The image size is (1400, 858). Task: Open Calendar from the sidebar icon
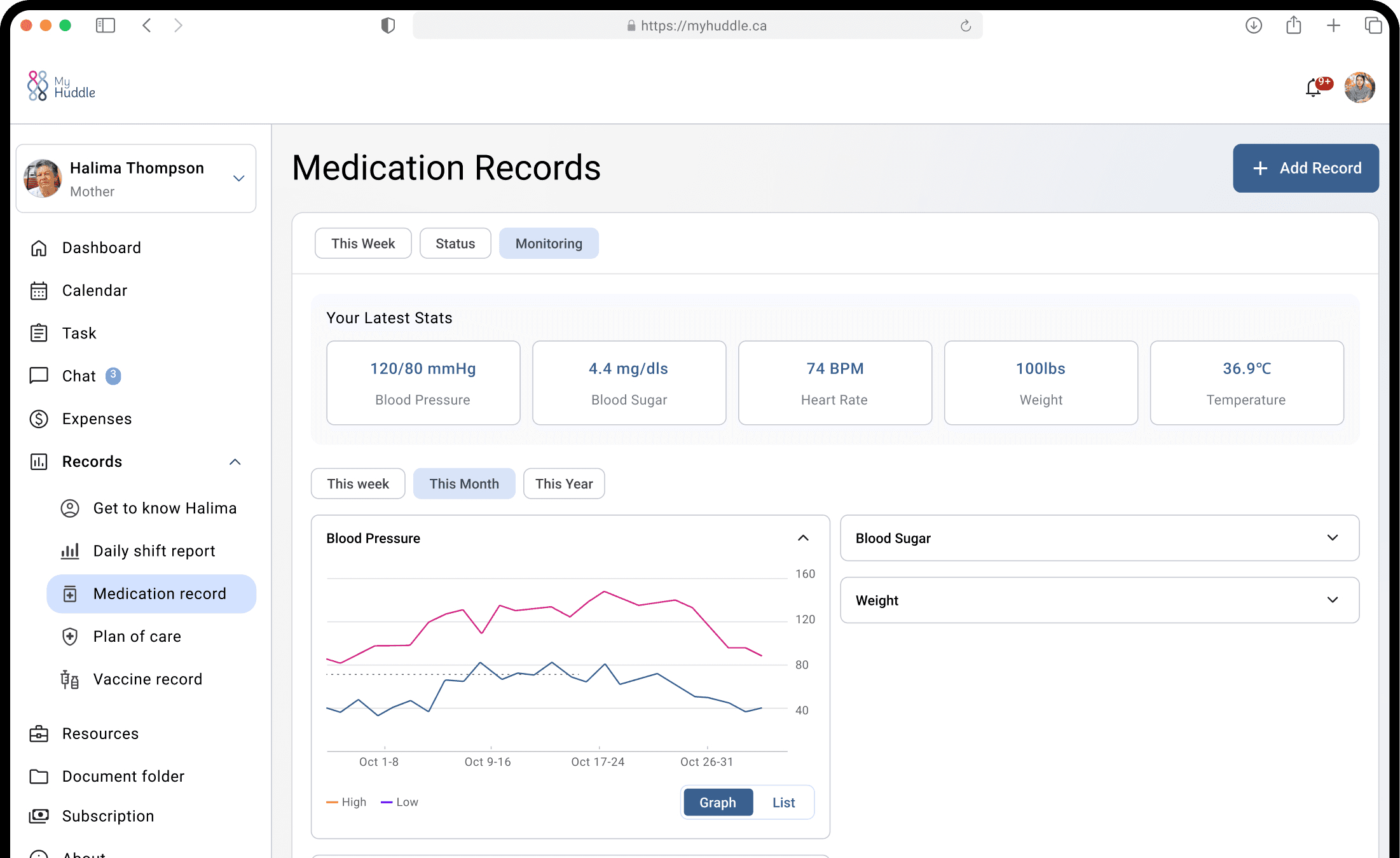coord(39,291)
